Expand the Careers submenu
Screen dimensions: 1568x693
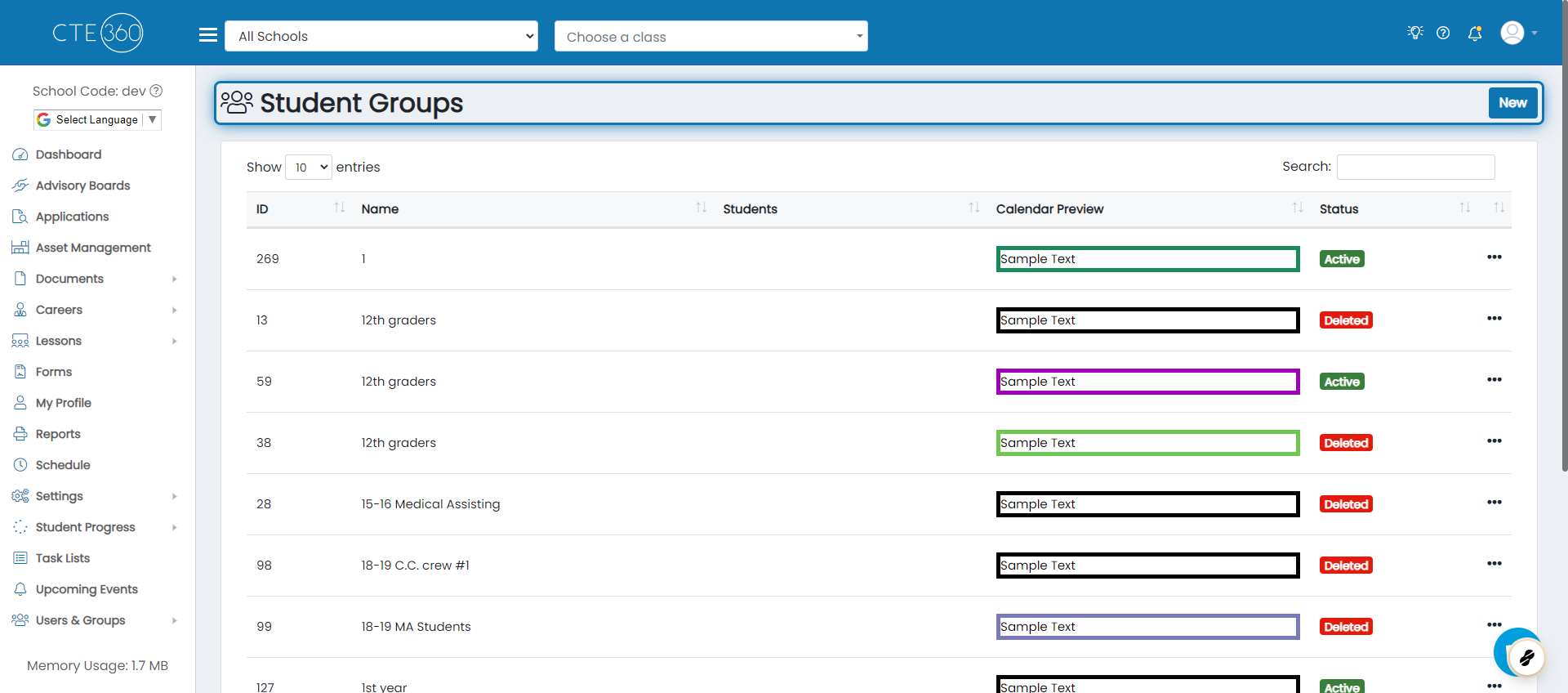point(175,310)
